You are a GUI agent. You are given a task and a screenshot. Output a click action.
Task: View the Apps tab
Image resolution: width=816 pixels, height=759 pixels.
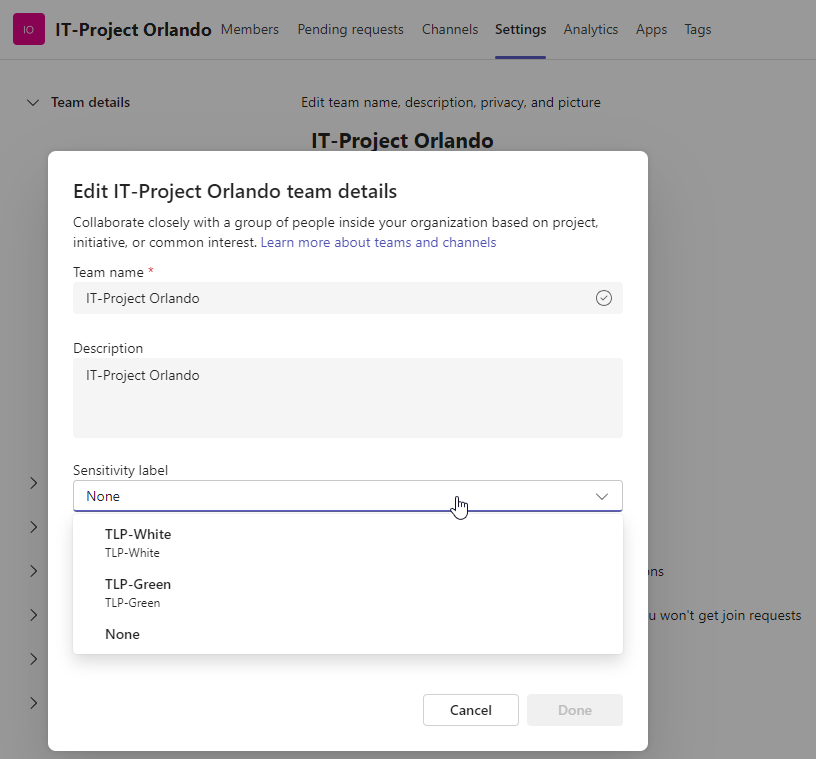pyautogui.click(x=651, y=30)
